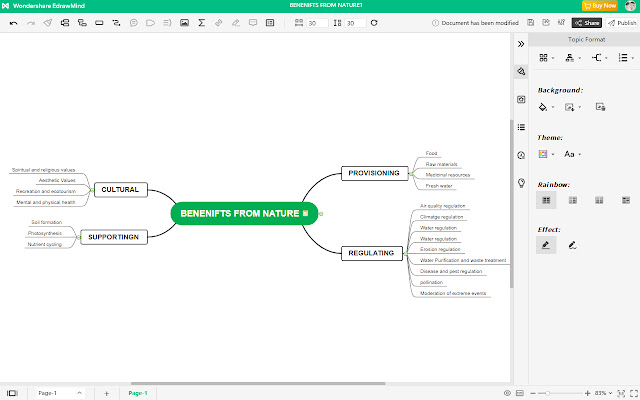Click the Buy Now button

point(599,6)
